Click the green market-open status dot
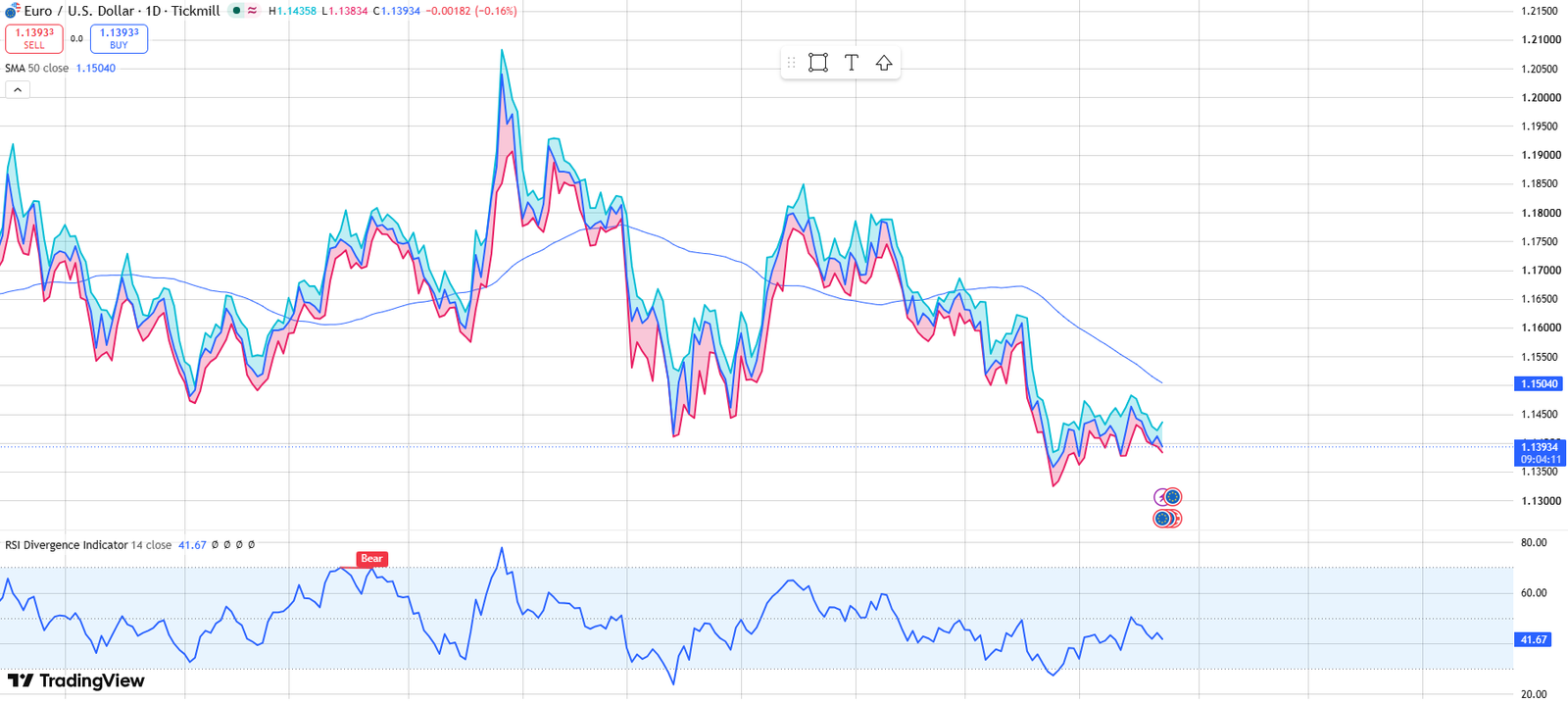This screenshot has height=704, width=1568. click(236, 11)
